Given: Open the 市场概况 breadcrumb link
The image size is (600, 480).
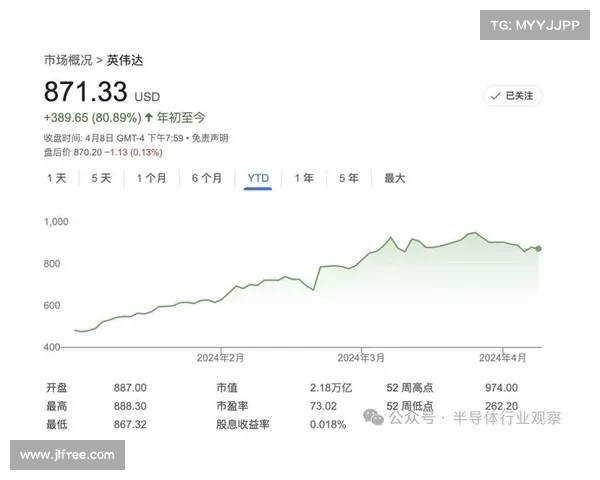Looking at the screenshot, I should pyautogui.click(x=69, y=60).
